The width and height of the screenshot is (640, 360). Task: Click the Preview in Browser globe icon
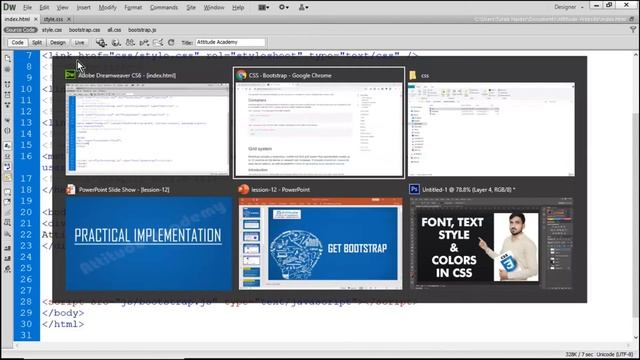click(x=116, y=42)
